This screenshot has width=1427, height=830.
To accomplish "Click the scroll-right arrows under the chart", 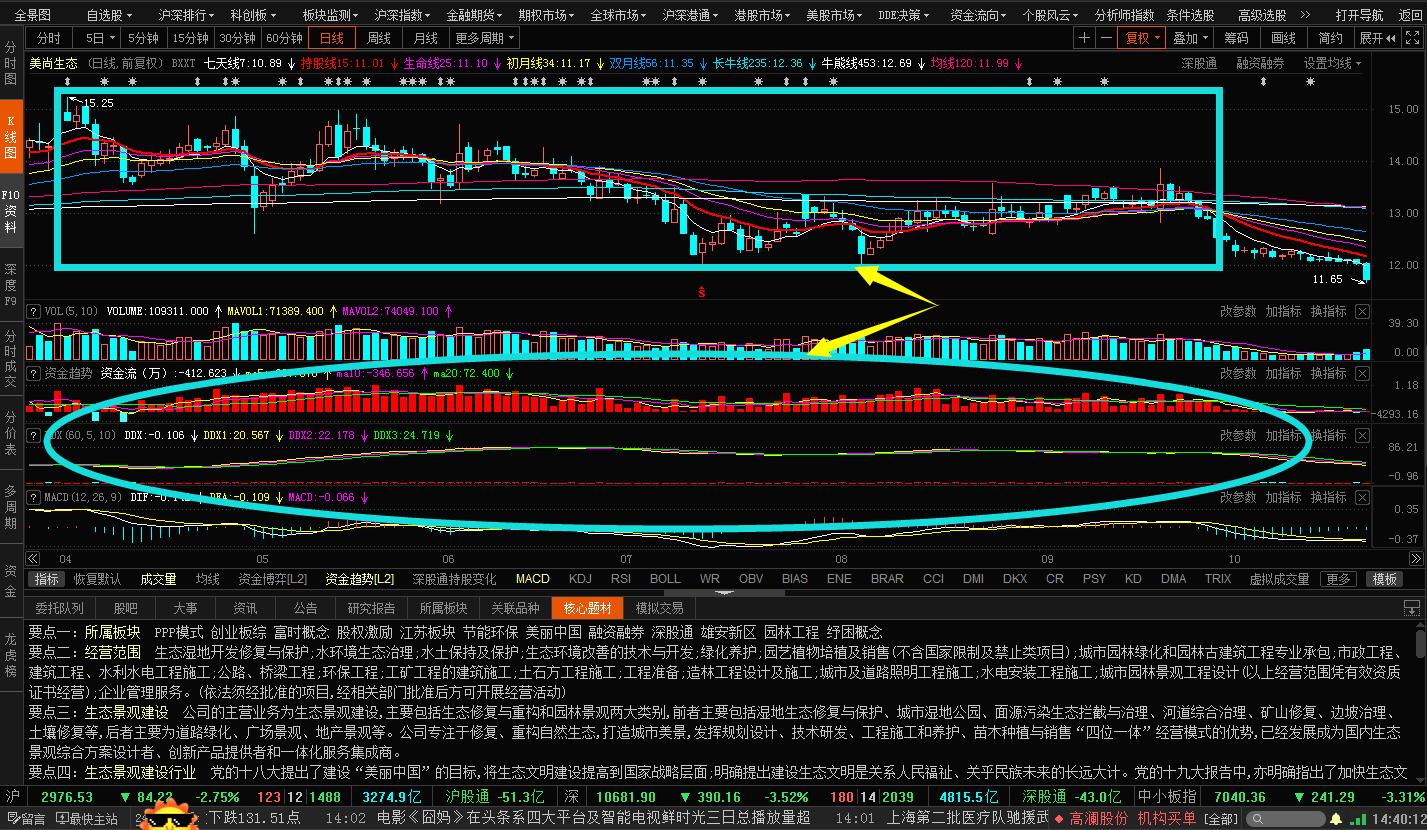I will pos(1414,559).
